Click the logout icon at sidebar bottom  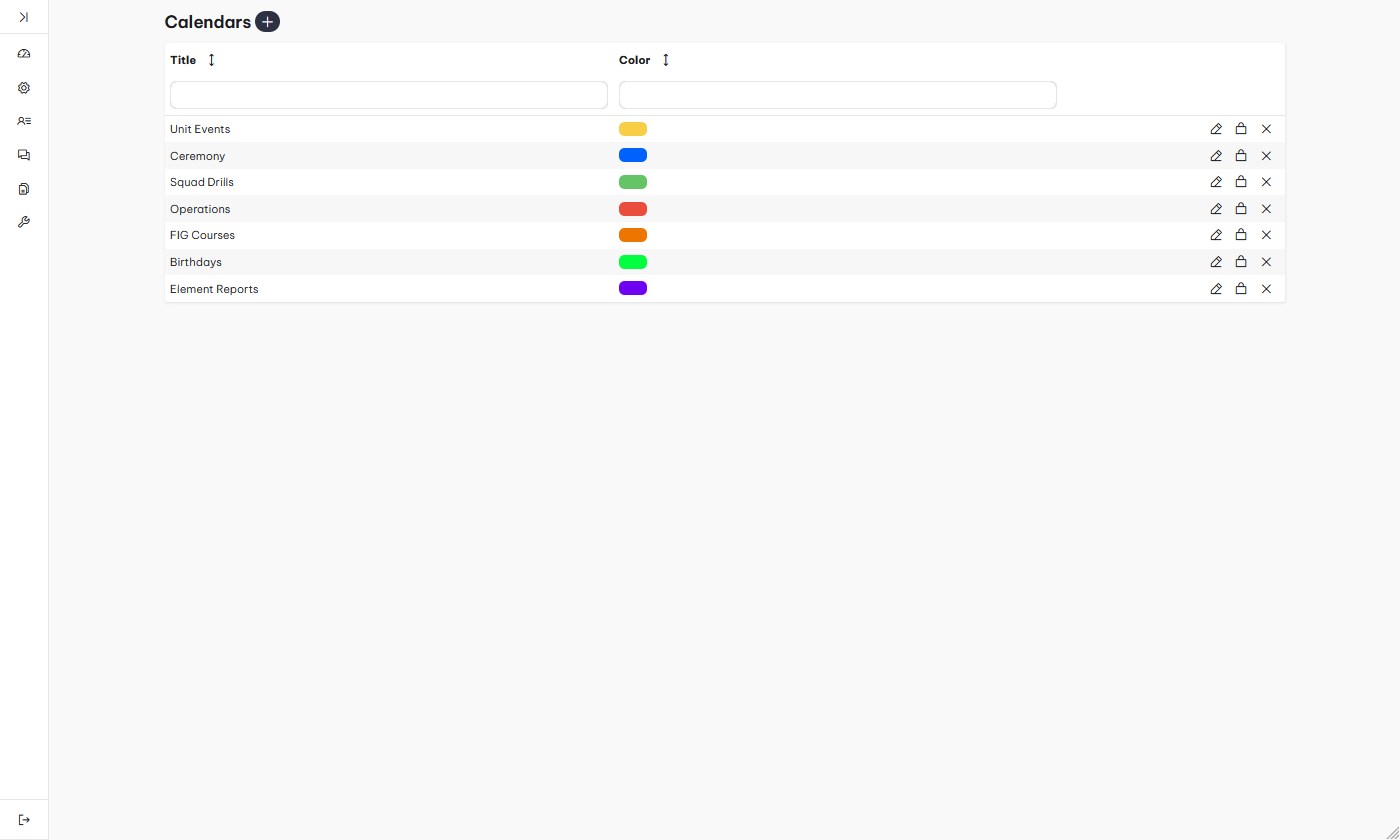[24, 820]
